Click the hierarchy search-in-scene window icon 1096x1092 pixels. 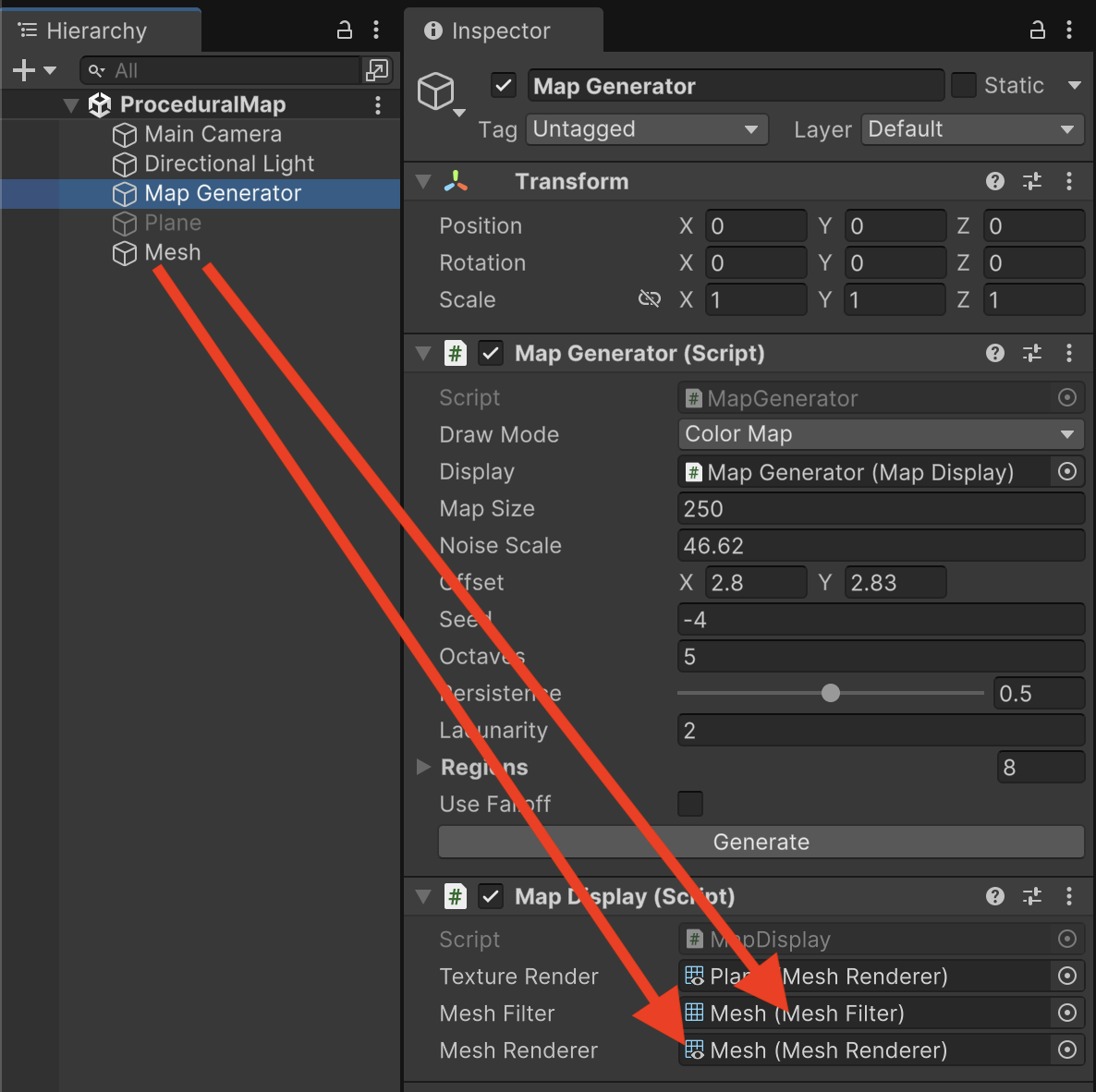[x=377, y=70]
